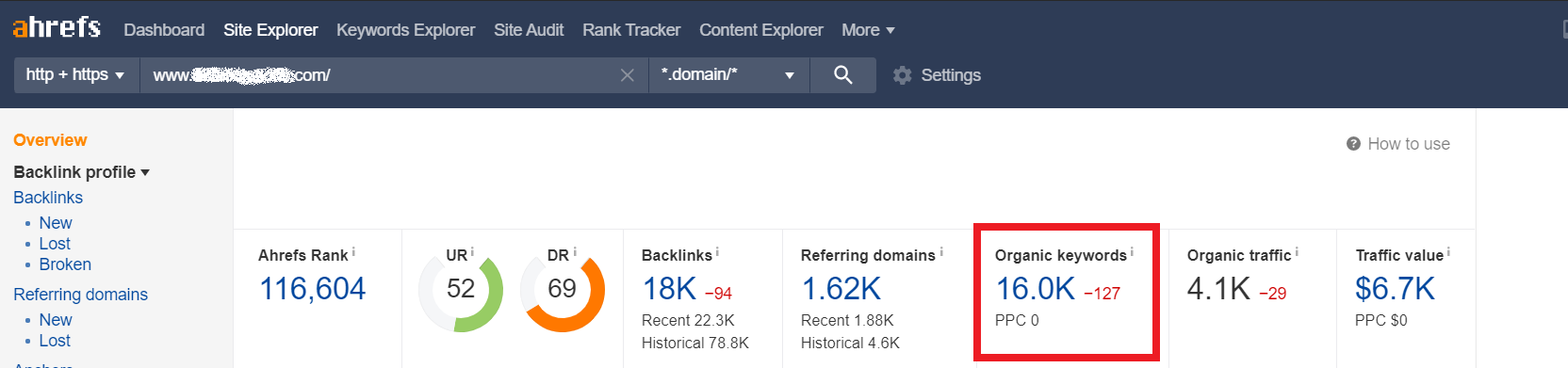
Task: Click the UR info icon
Action: (472, 251)
